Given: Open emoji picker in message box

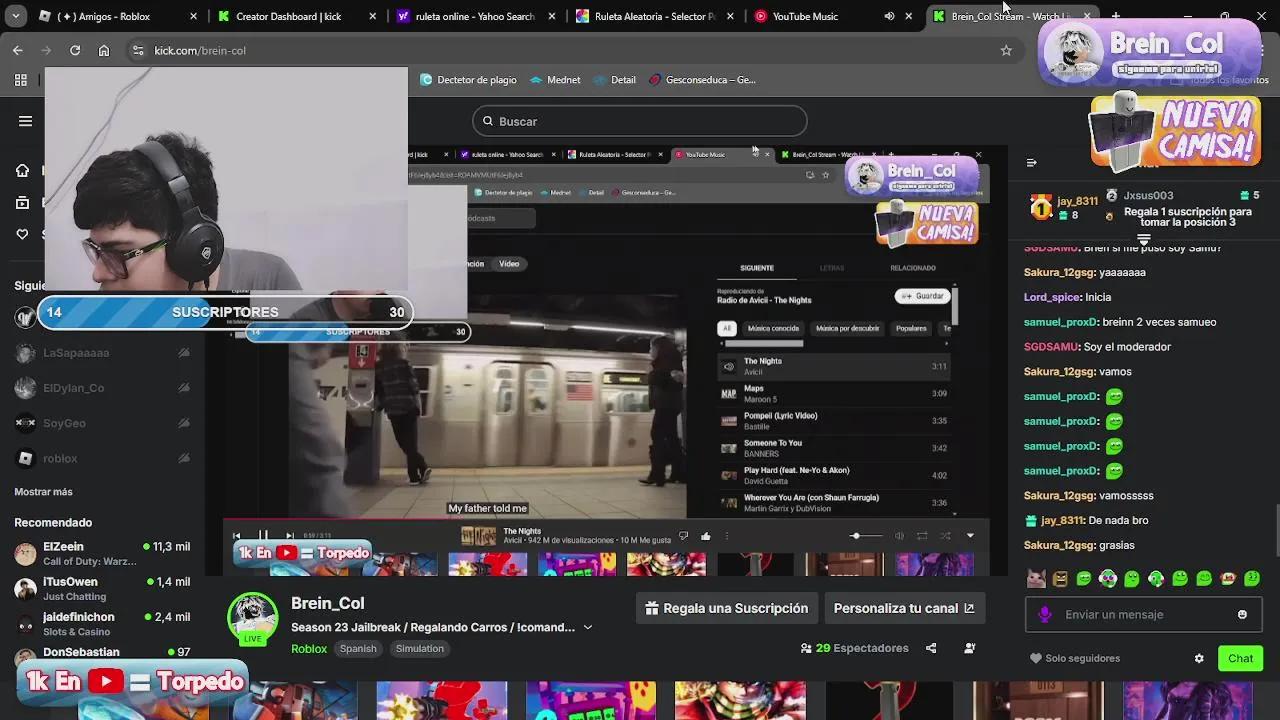Looking at the screenshot, I should (x=1242, y=615).
